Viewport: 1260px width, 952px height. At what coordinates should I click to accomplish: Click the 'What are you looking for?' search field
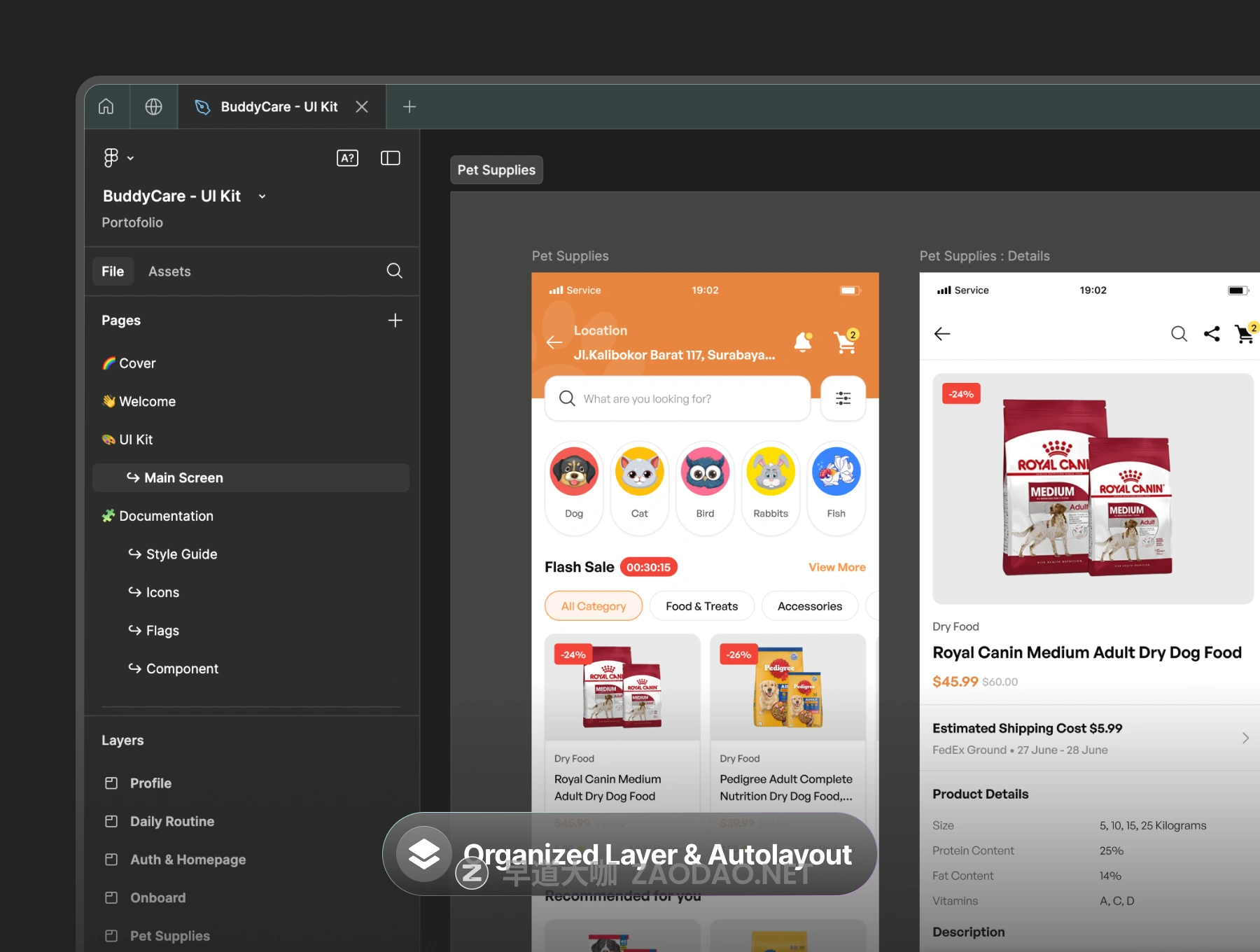[x=678, y=398]
